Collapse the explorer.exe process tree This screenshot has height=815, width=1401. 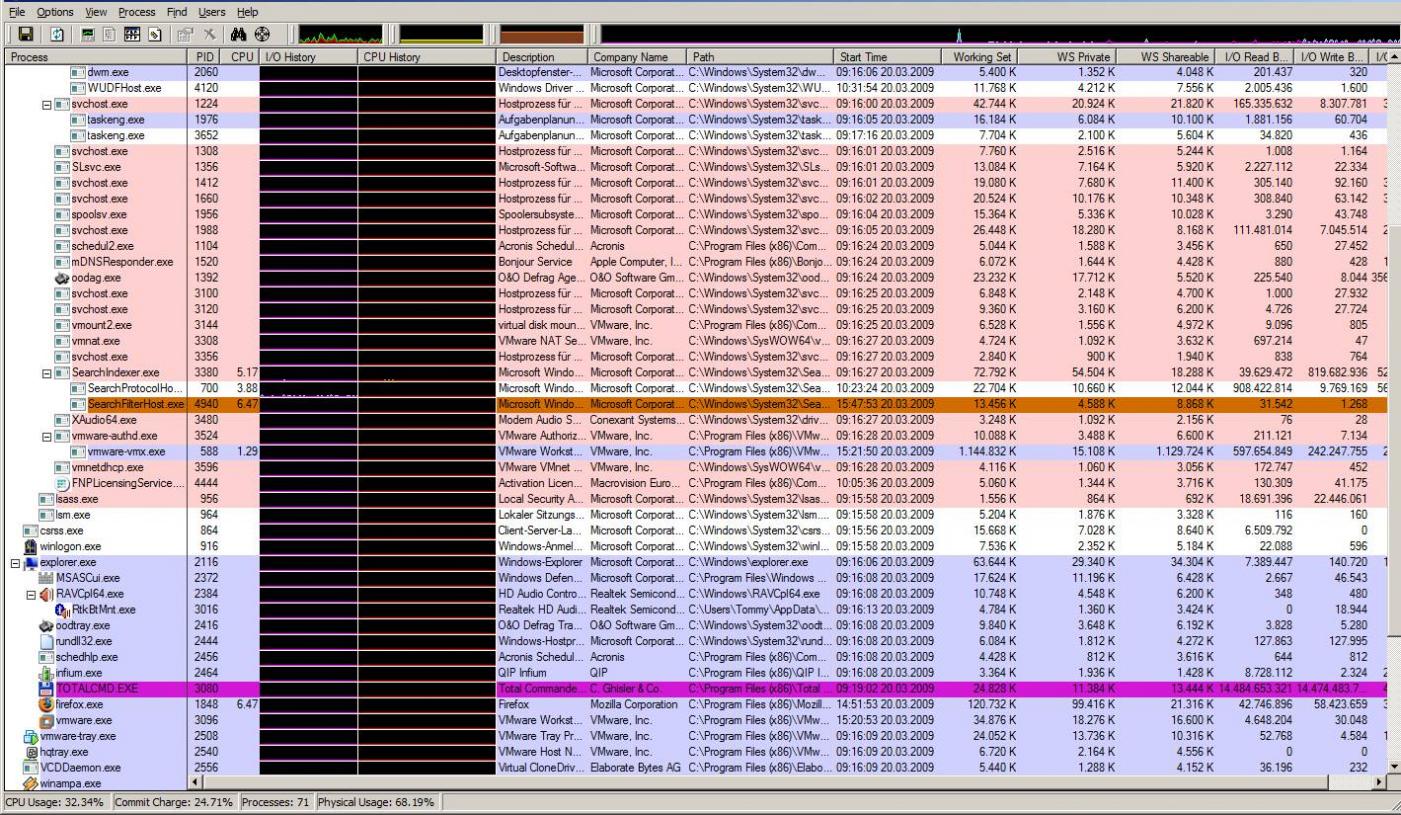(x=15, y=562)
